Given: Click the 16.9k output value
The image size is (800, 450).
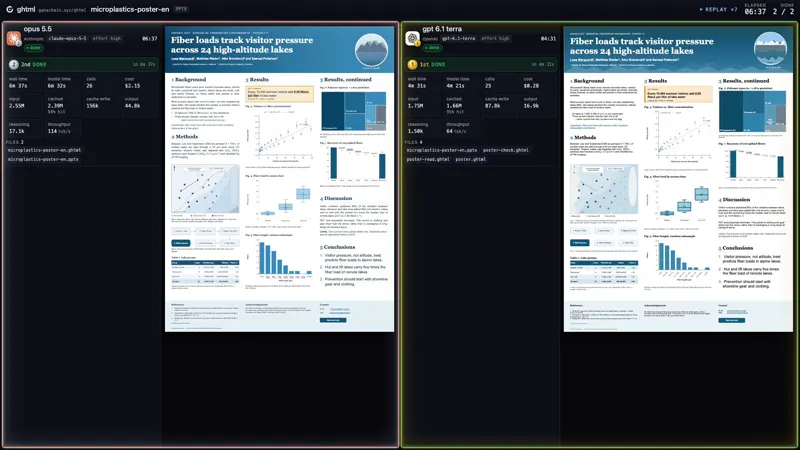Looking at the screenshot, I should click(x=531, y=106).
